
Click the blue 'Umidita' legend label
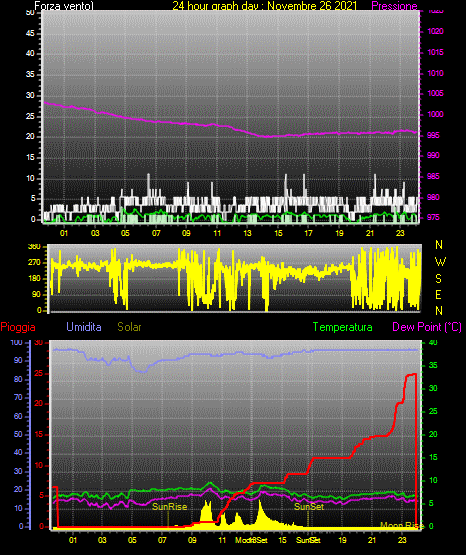point(84,327)
